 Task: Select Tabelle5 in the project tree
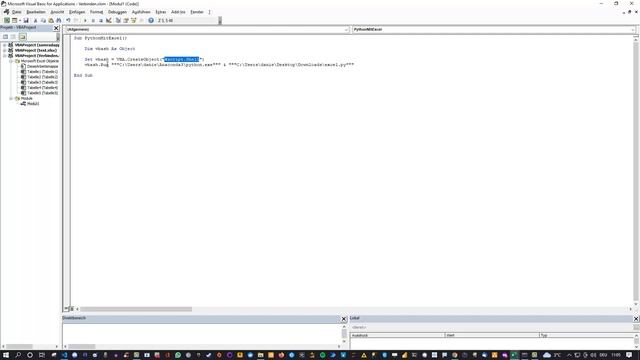coord(42,93)
